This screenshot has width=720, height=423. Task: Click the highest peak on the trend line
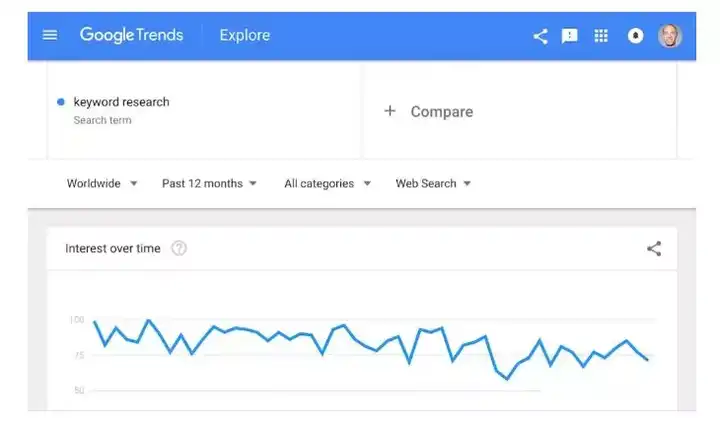pos(148,320)
